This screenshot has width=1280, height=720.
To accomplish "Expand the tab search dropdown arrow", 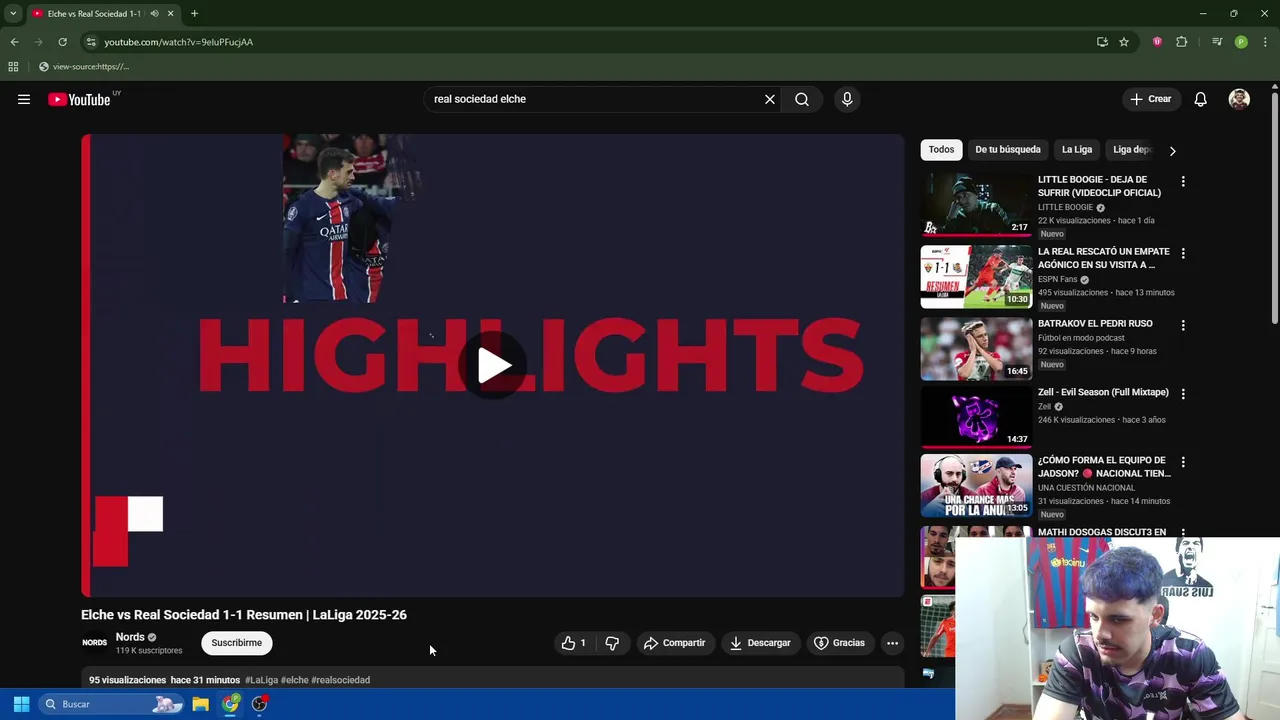I will click(13, 14).
